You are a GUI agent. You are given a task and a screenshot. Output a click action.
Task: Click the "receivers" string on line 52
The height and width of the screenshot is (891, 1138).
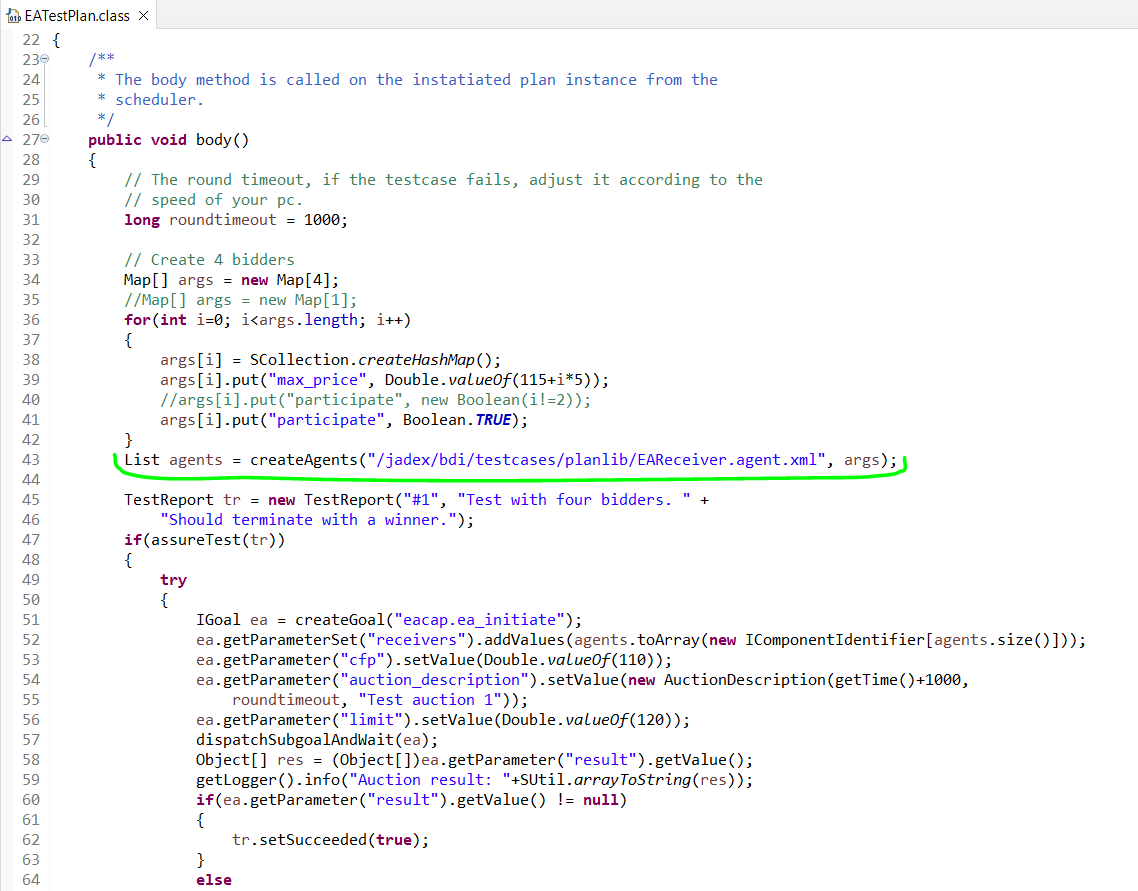click(416, 639)
